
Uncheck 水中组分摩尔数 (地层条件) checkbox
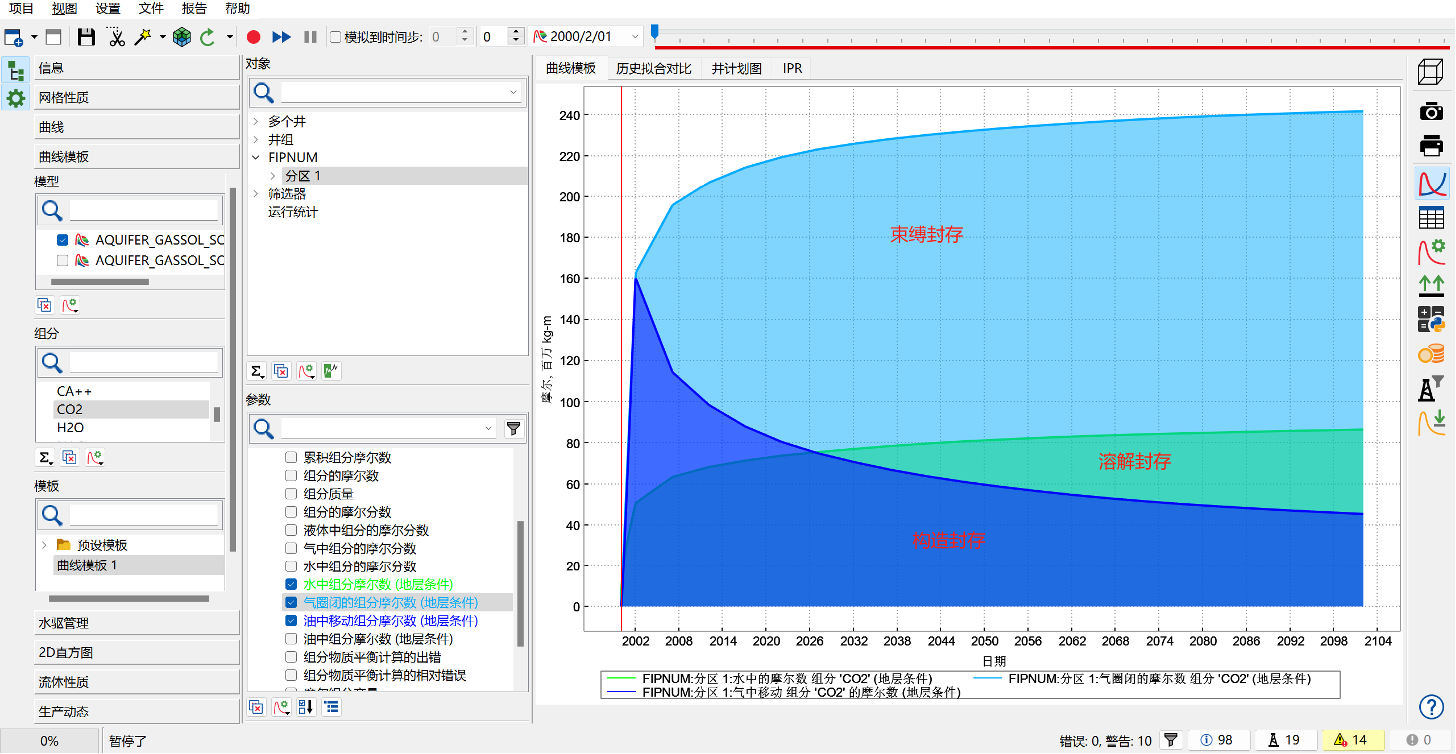click(x=291, y=584)
